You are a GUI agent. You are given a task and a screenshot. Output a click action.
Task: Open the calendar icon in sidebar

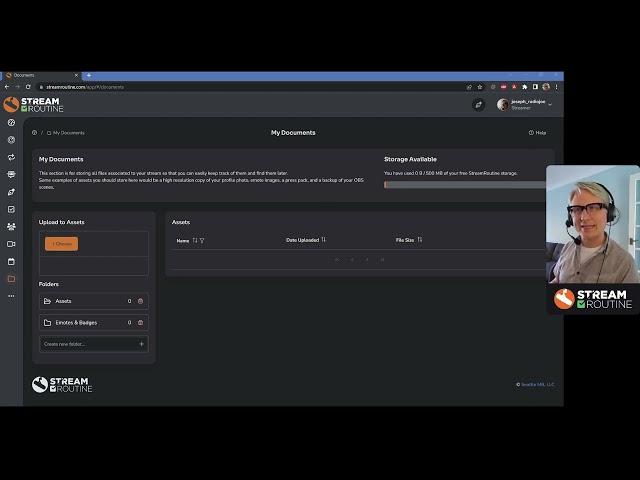(11, 262)
